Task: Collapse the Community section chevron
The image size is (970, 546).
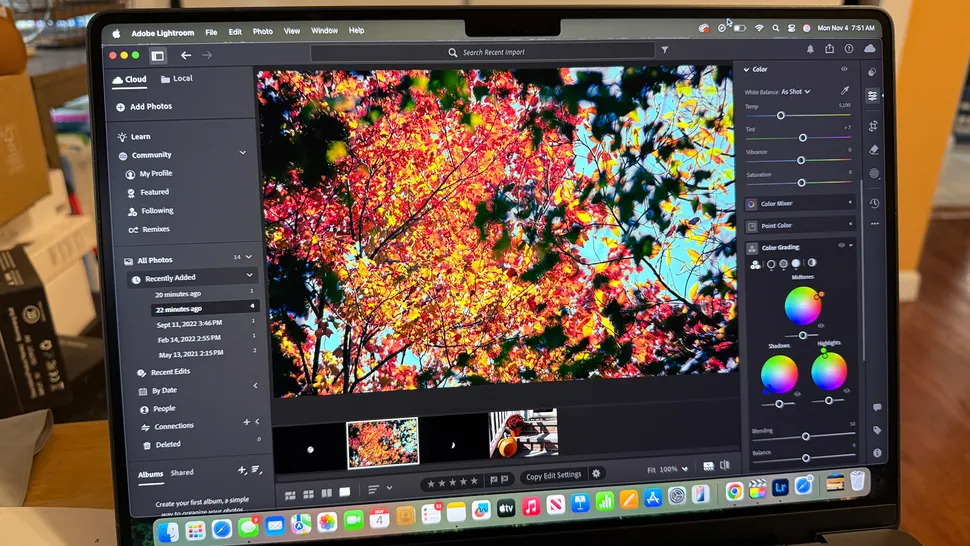Action: coord(243,153)
